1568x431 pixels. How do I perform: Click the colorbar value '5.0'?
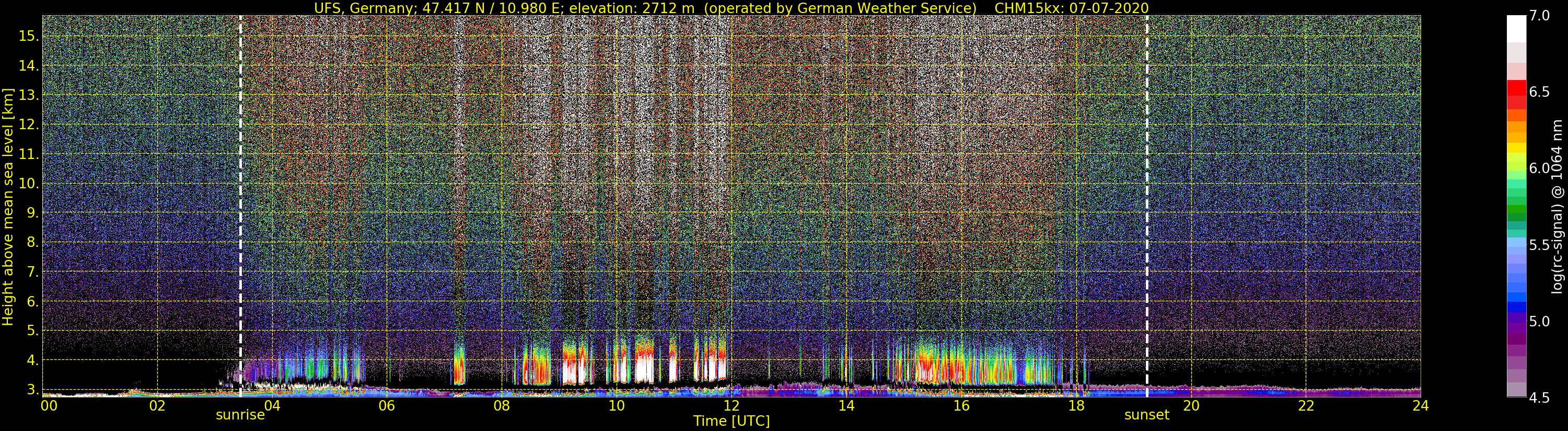pyautogui.click(x=1539, y=321)
